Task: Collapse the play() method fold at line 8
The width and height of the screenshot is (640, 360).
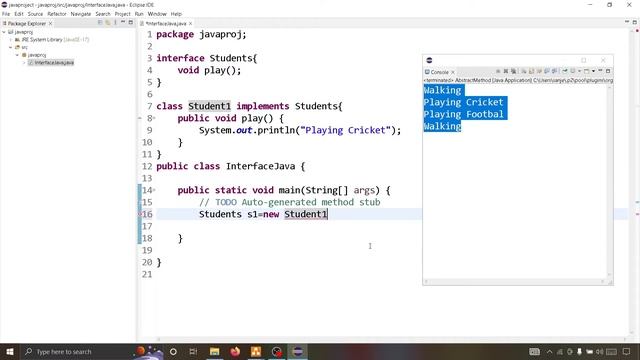Action: pyautogui.click(x=154, y=118)
